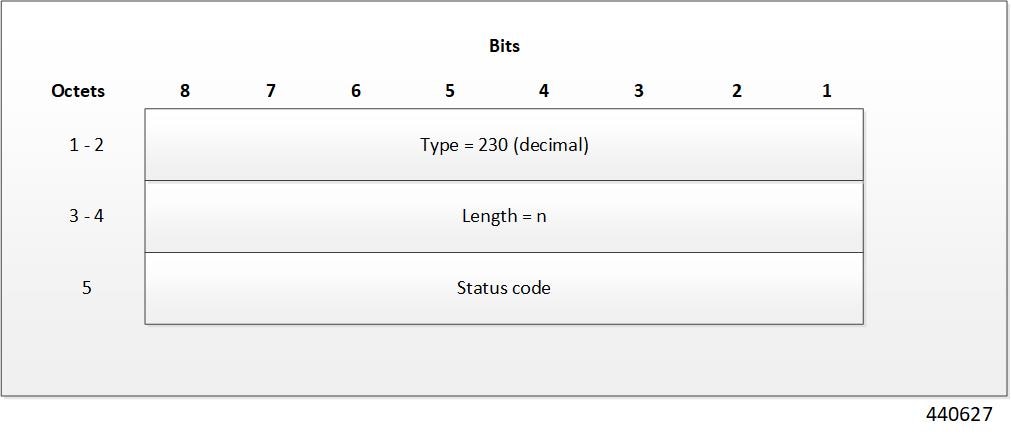This screenshot has width=1011, height=438.
Task: Select bit number 7 label
Action: pyautogui.click(x=270, y=91)
